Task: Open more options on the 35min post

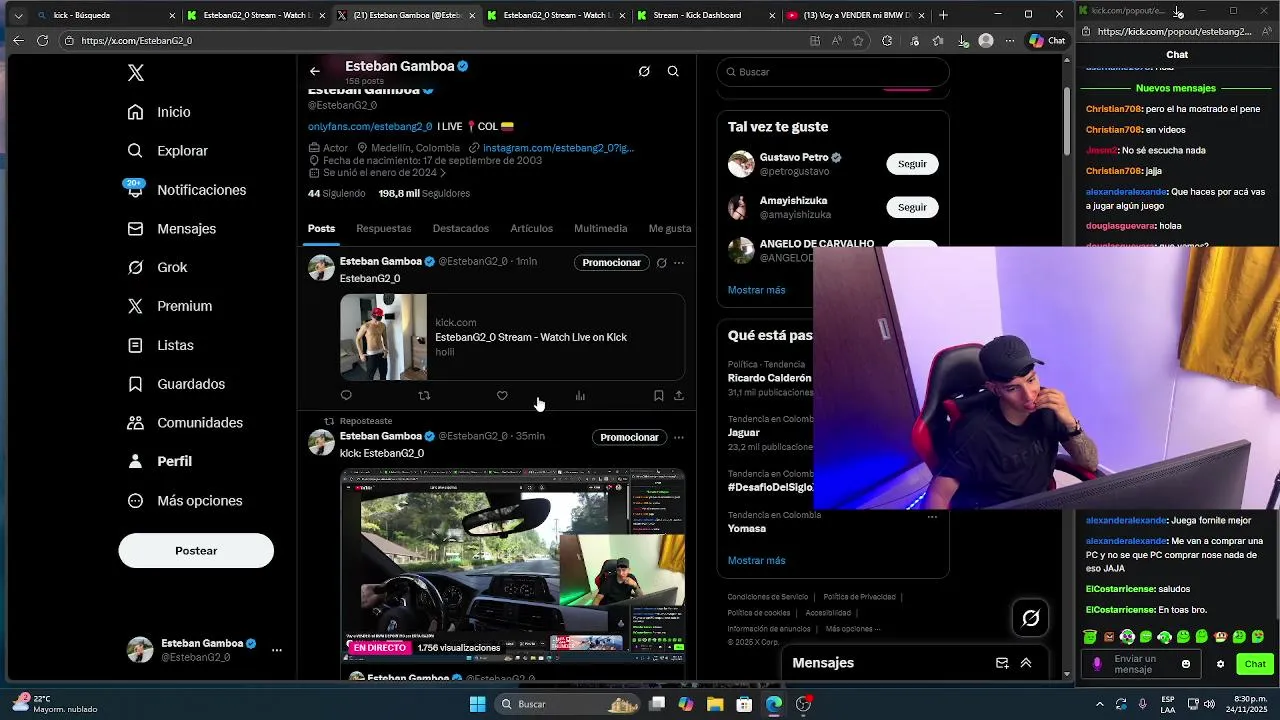Action: 679,437
